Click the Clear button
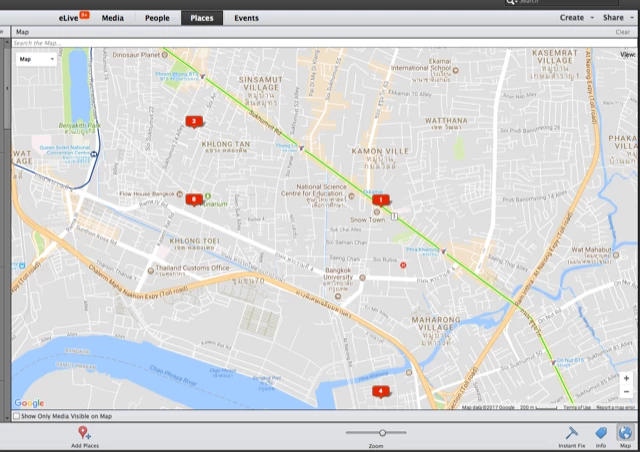640x452 pixels. point(622,32)
